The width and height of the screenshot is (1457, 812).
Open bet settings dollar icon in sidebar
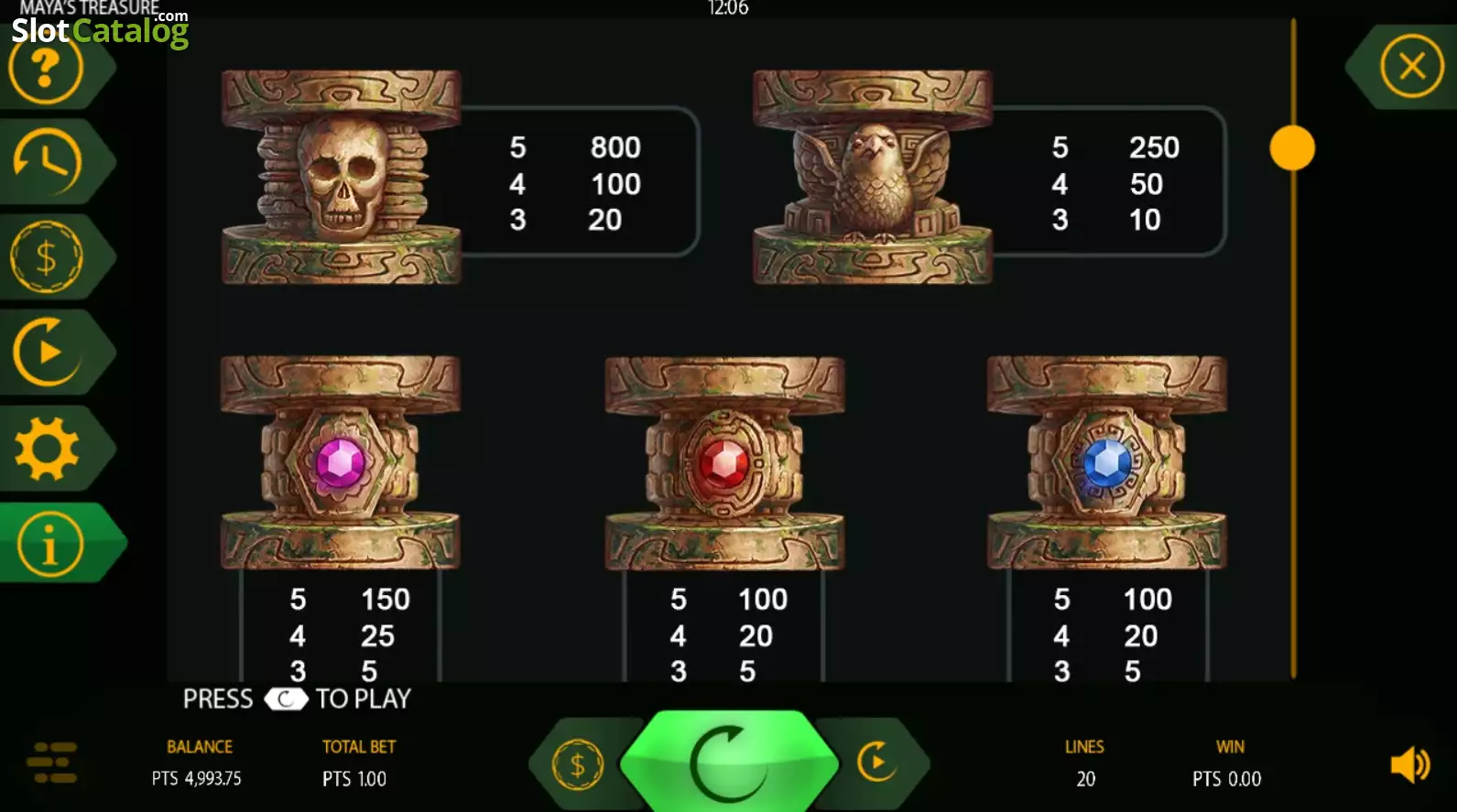pos(46,257)
